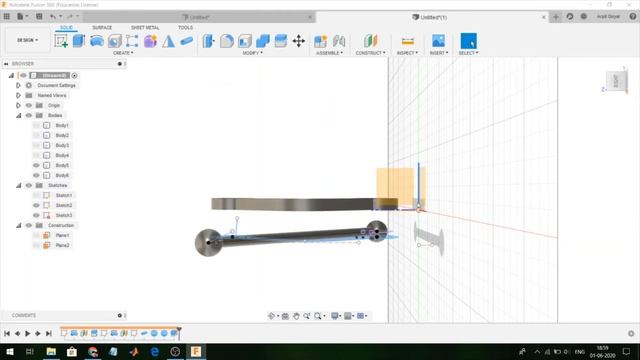Switch to the SHEET METAL tab
The width and height of the screenshot is (640, 360).
click(x=145, y=27)
